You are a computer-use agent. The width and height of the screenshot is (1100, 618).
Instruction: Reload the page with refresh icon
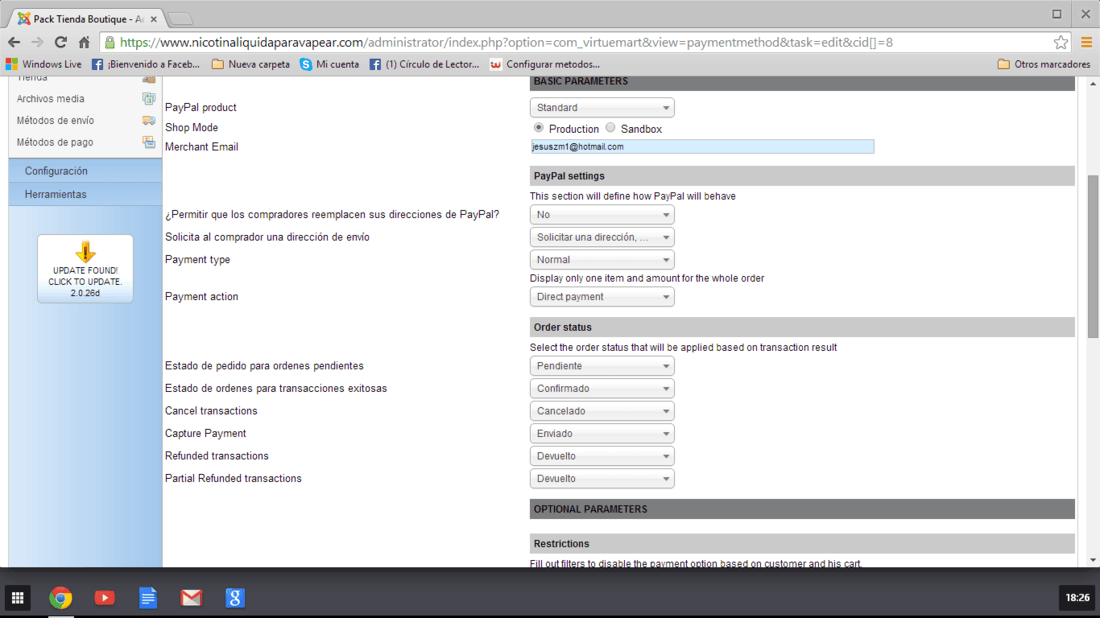61,42
